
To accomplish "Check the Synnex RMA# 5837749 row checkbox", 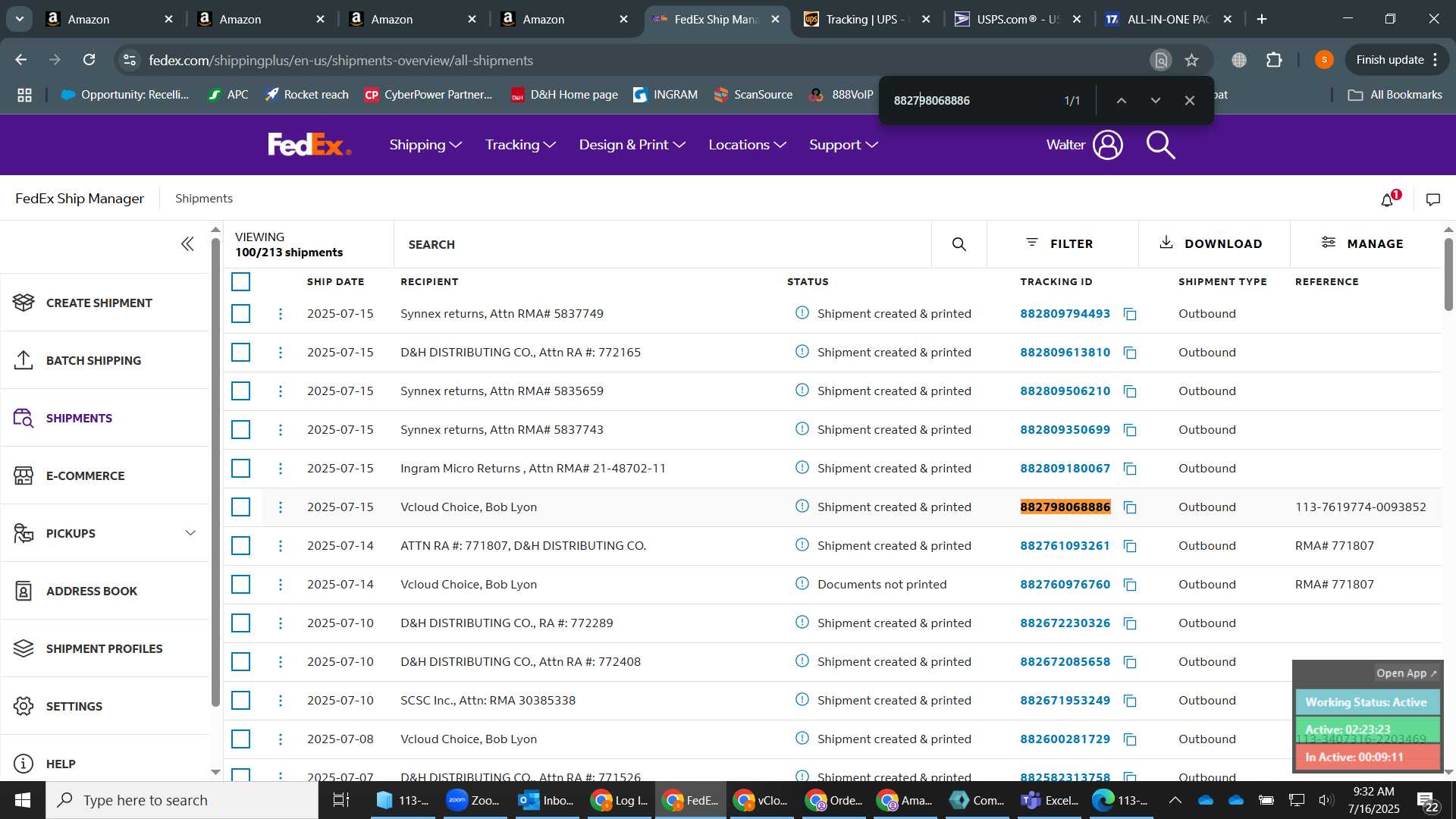I will point(241,314).
